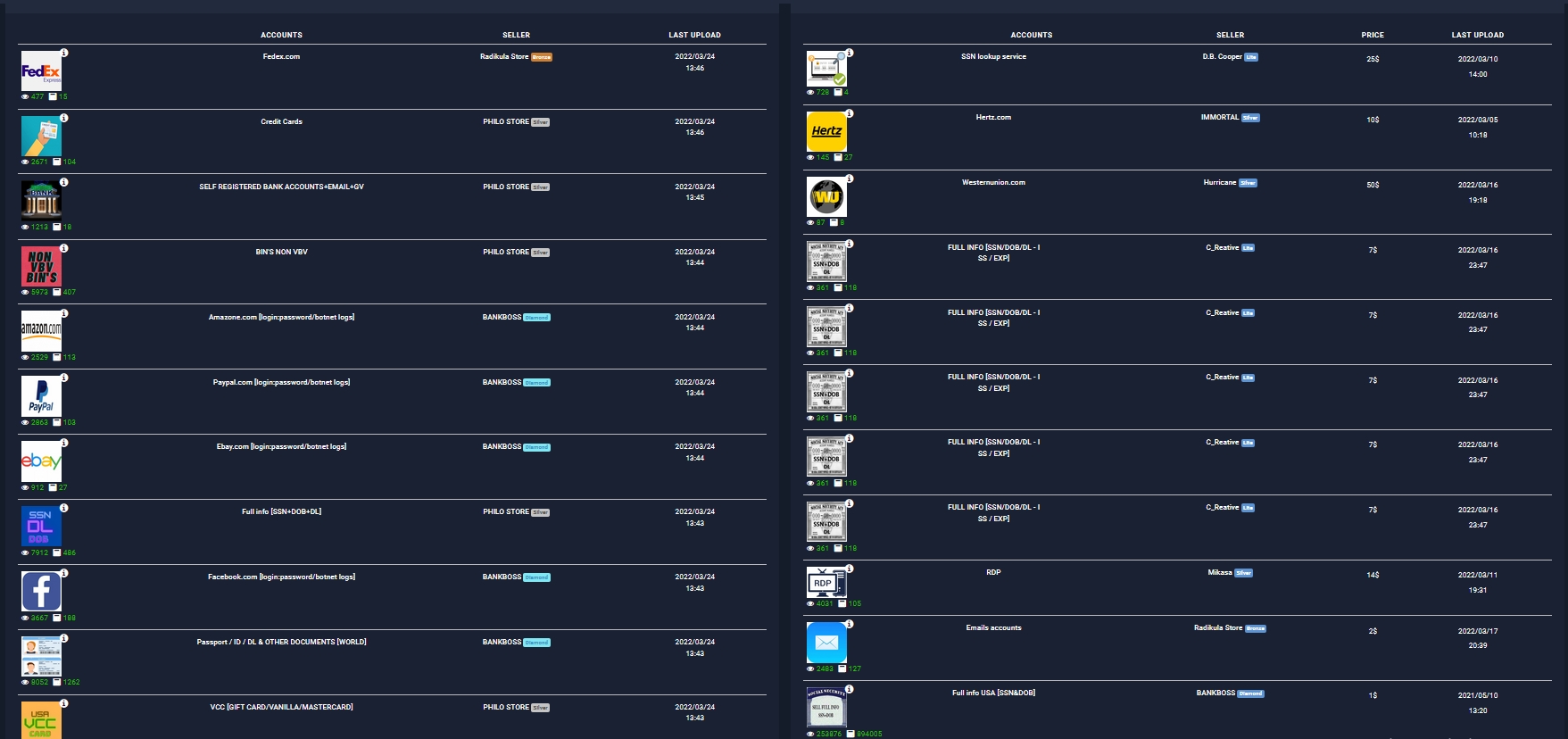This screenshot has width=1568, height=739.
Task: Click the Passport / ID documents thumbnail
Action: pyautogui.click(x=41, y=657)
